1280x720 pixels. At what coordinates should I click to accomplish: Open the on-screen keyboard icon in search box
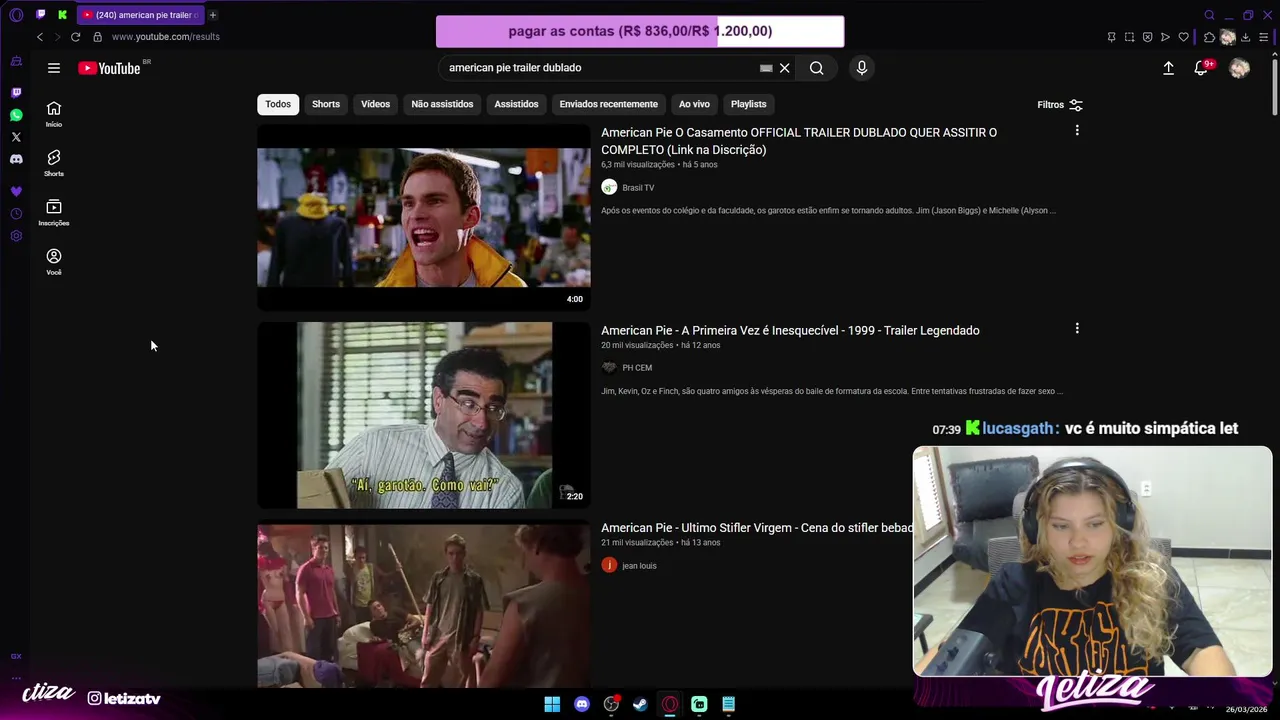pos(766,68)
